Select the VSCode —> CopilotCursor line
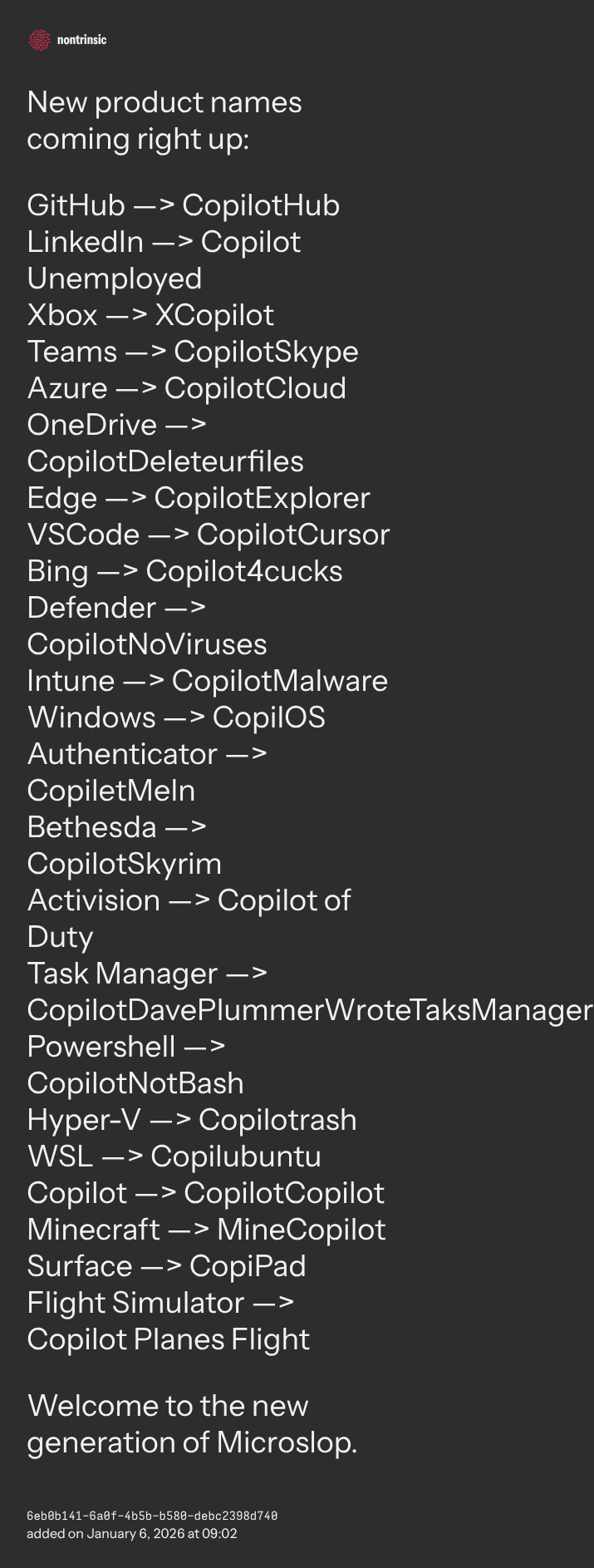 [208, 535]
